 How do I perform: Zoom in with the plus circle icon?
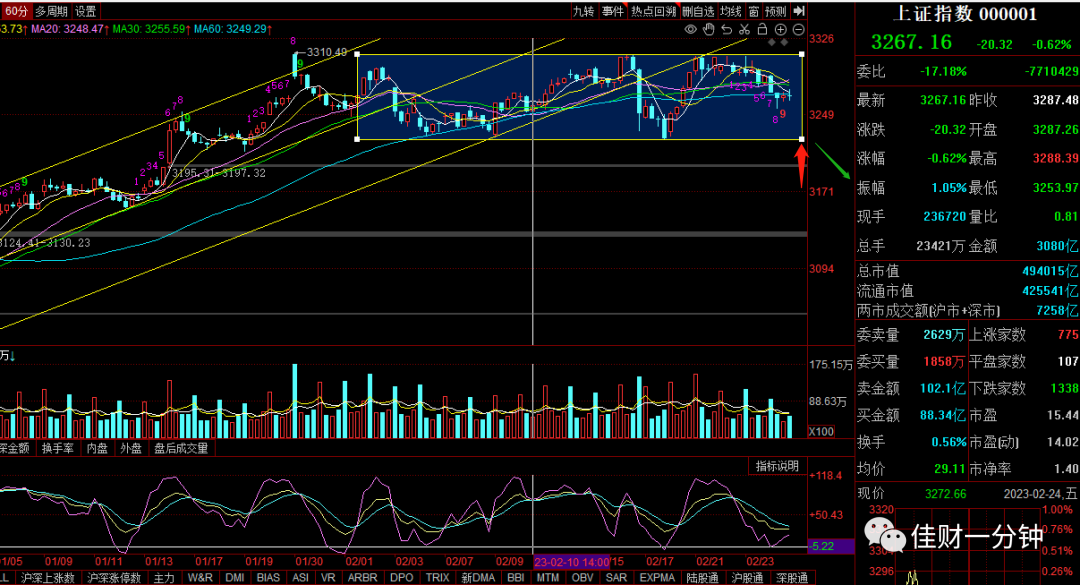point(780,30)
